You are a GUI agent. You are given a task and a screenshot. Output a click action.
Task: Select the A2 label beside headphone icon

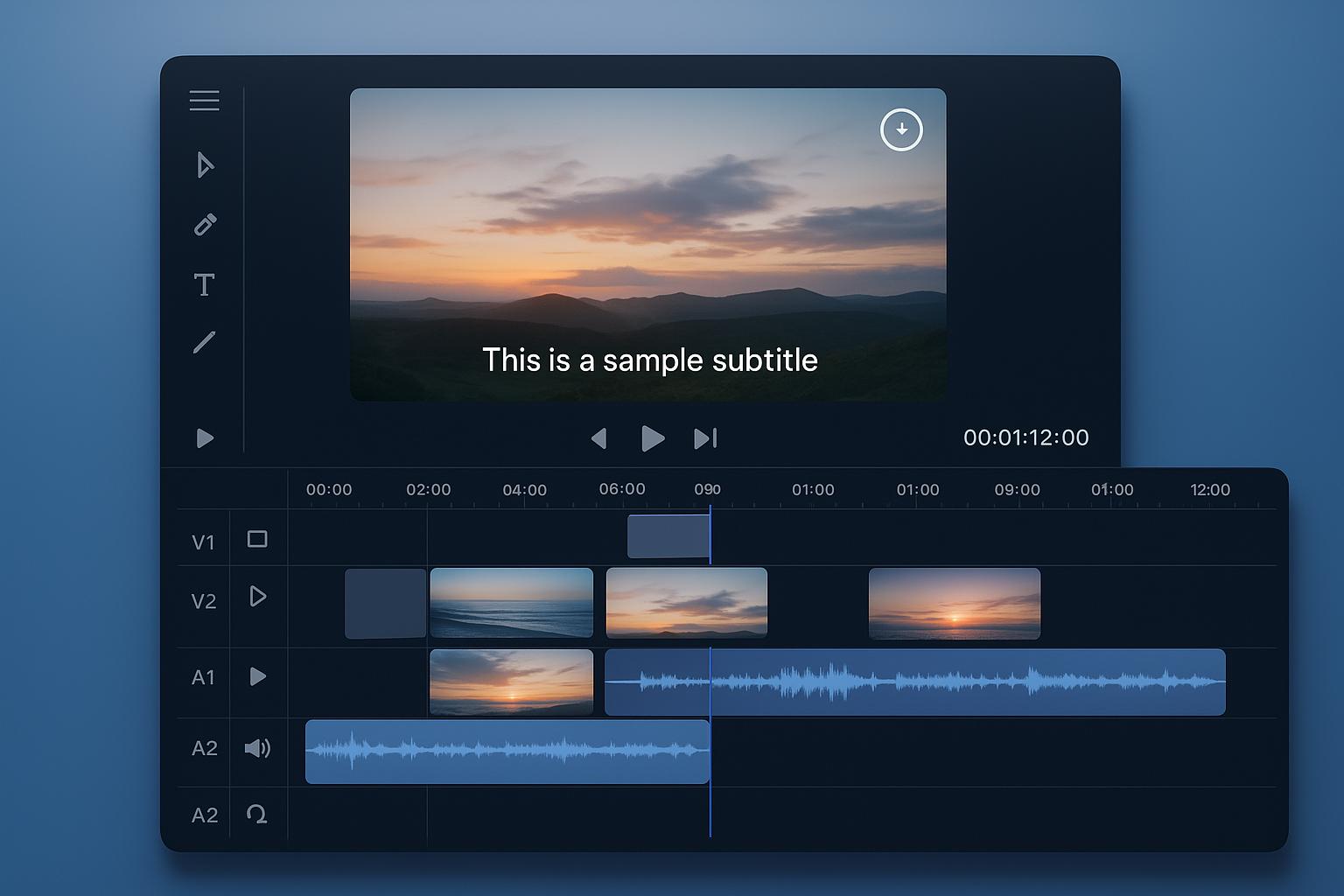pos(205,815)
